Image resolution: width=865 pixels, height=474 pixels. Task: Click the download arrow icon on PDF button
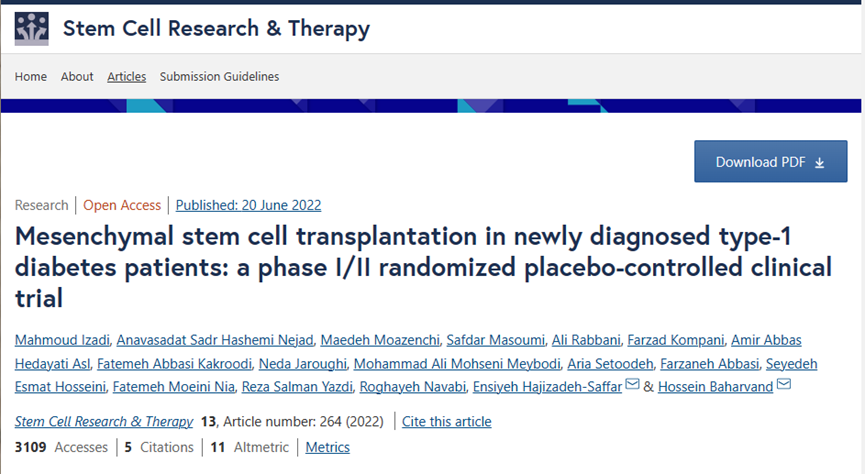point(820,162)
